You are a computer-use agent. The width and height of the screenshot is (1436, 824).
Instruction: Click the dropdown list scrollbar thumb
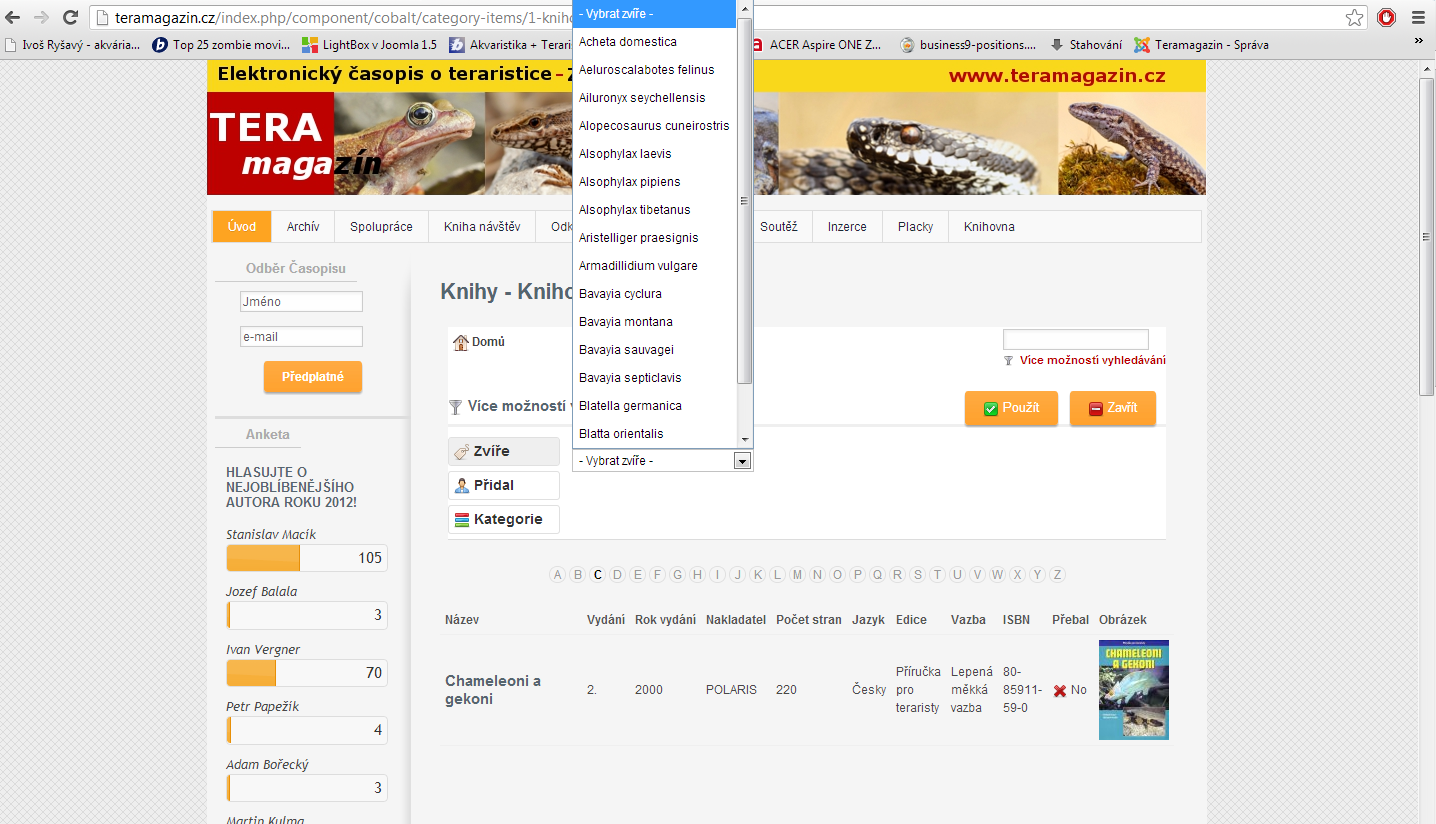[x=744, y=200]
